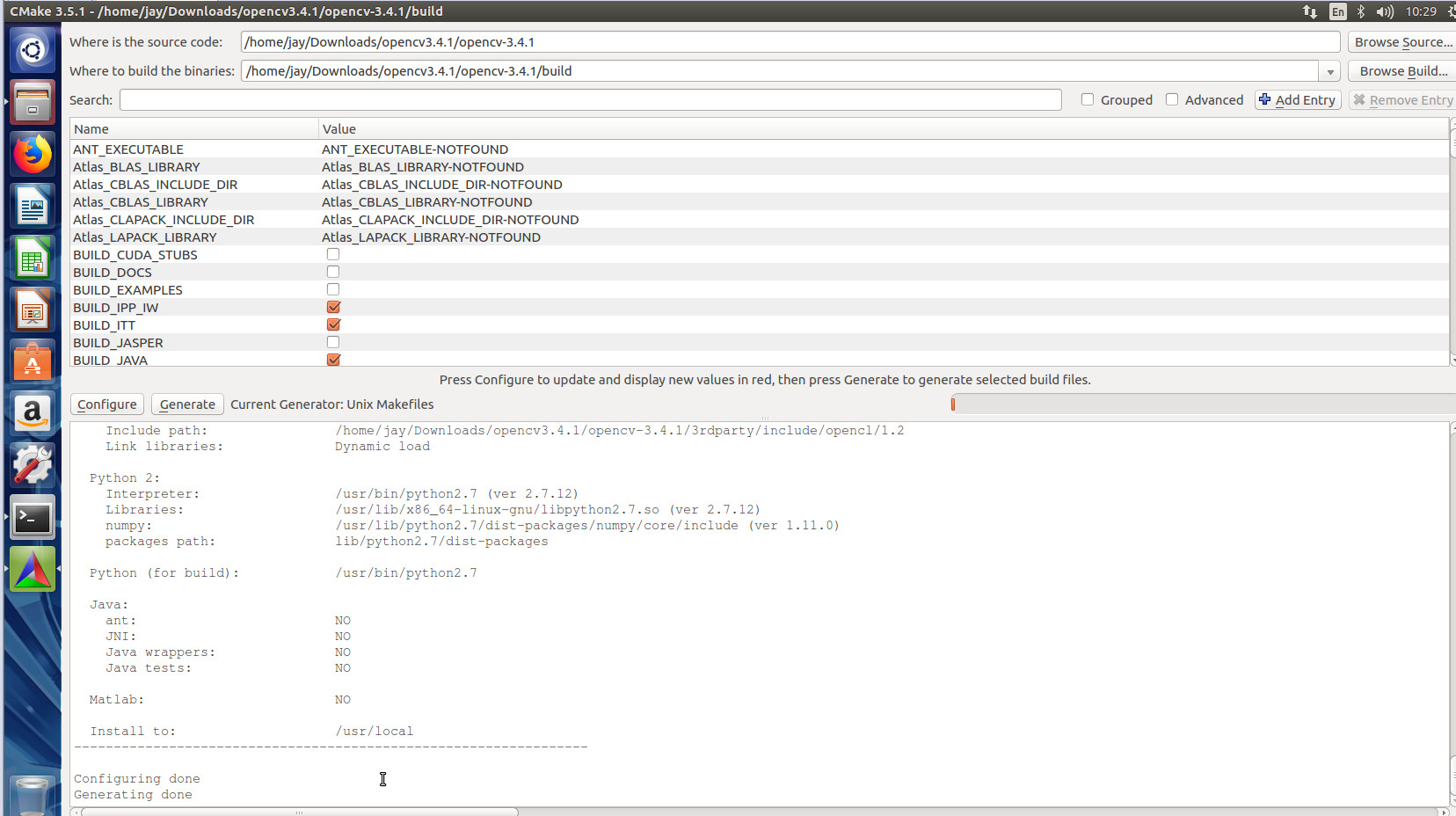Open the keyboard layout indicator menu

click(x=1337, y=11)
